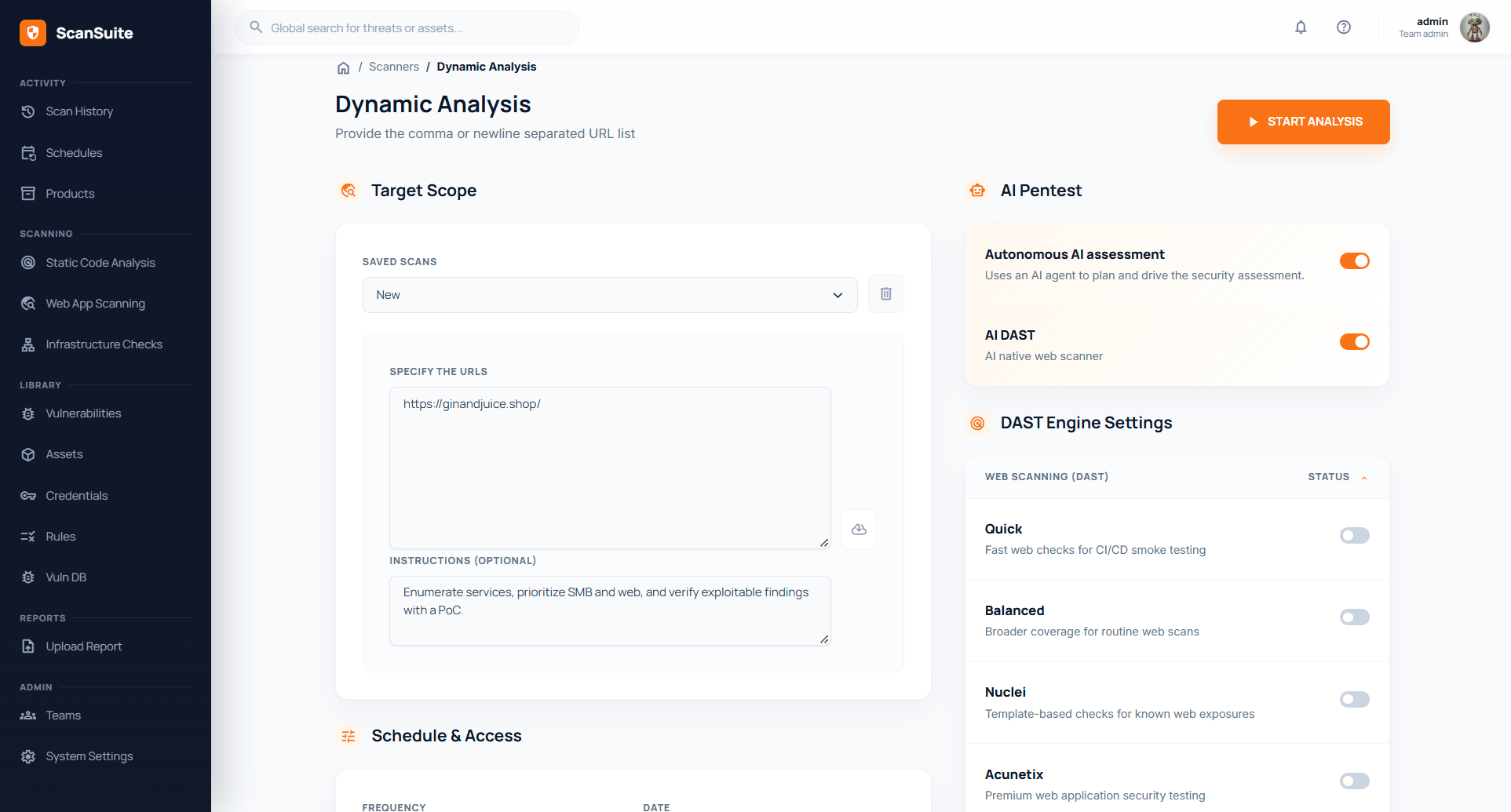This screenshot has width=1511, height=812.
Task: Click the START ANALYSIS button
Action: click(x=1303, y=122)
